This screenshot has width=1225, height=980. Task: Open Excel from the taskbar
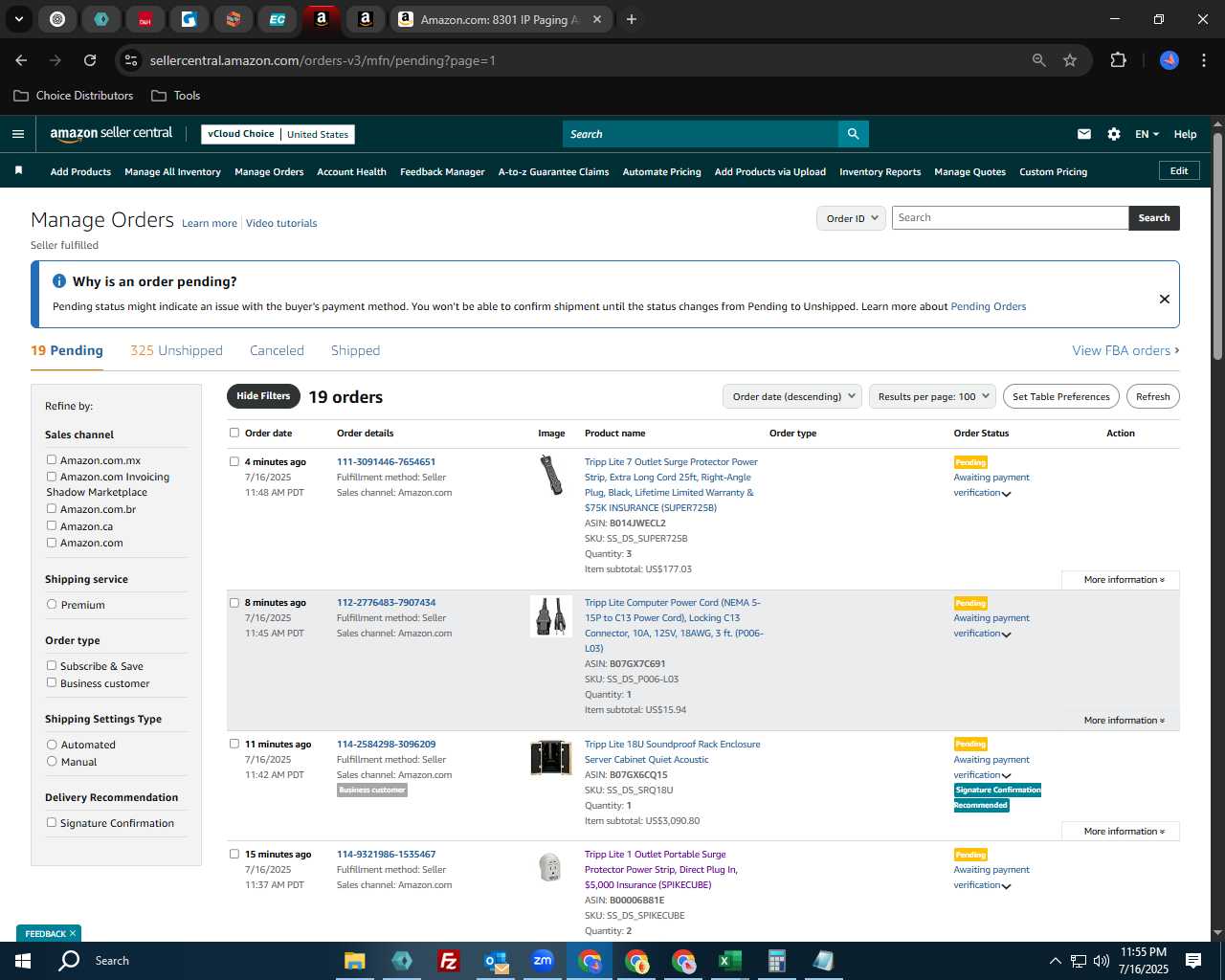click(729, 961)
